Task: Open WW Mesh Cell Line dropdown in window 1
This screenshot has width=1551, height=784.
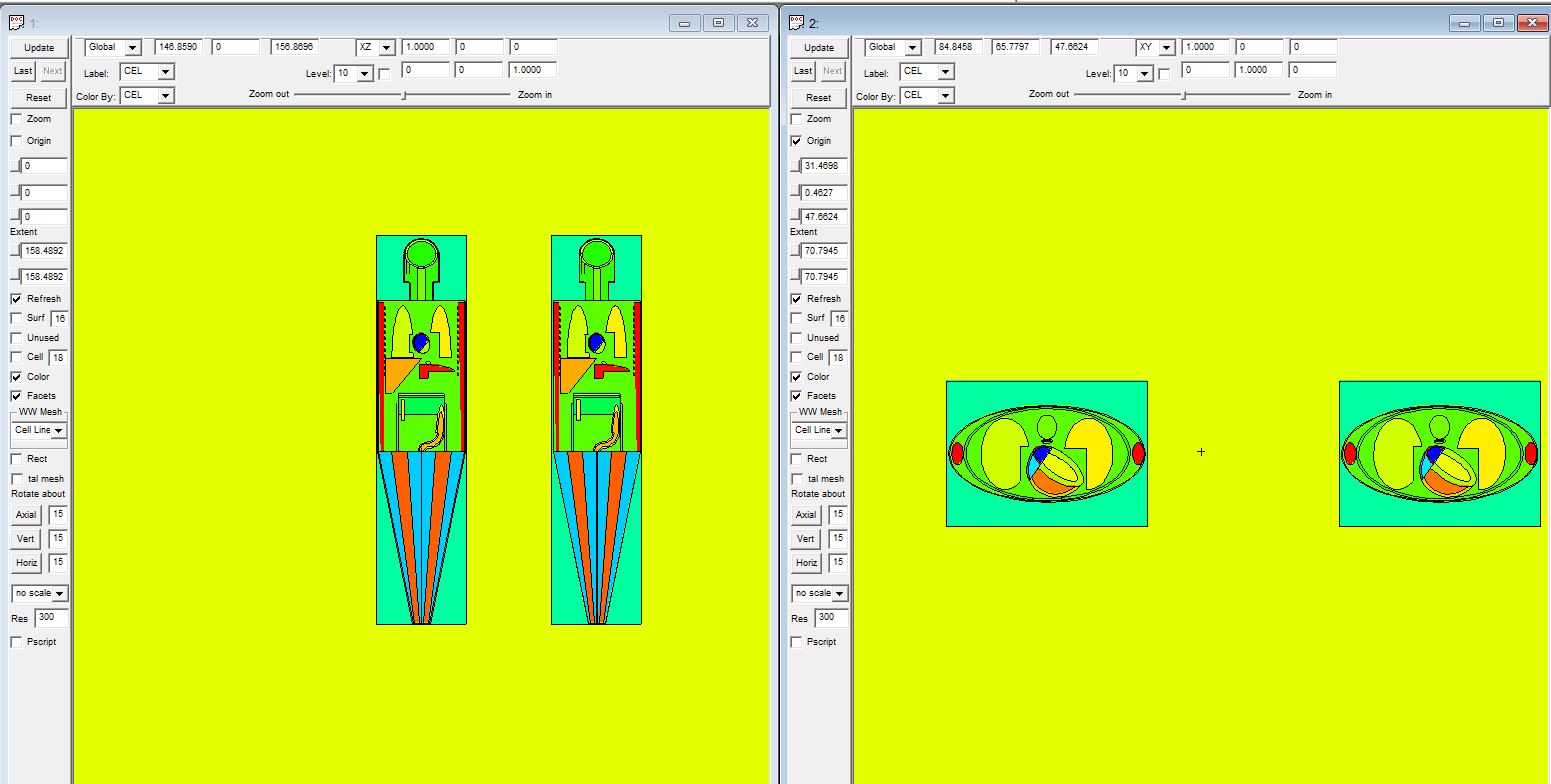Action: pyautogui.click(x=58, y=431)
